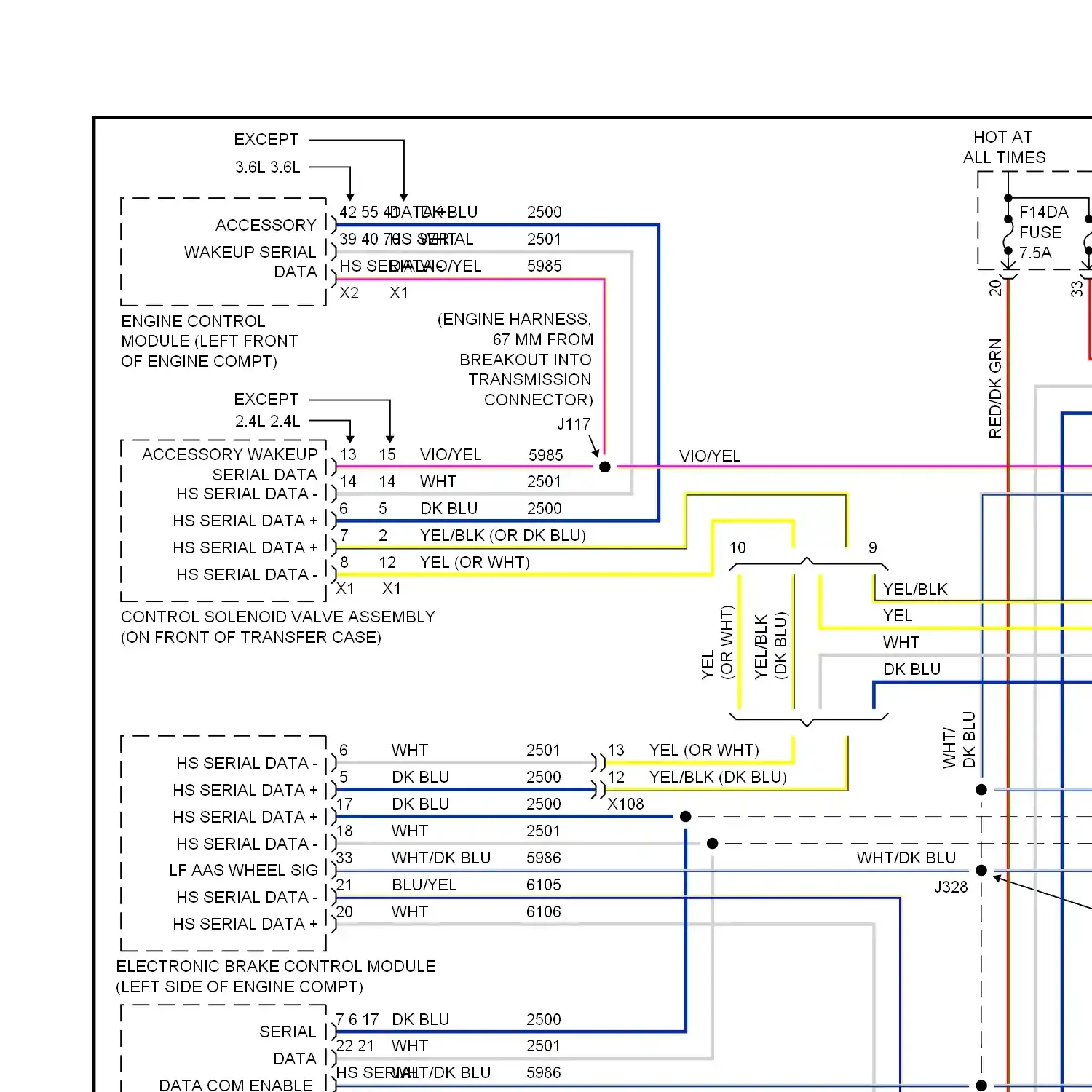Viewport: 1092px width, 1092px height.
Task: Click 'DK BLU' label at EBCM pin 17
Action: tap(420, 804)
